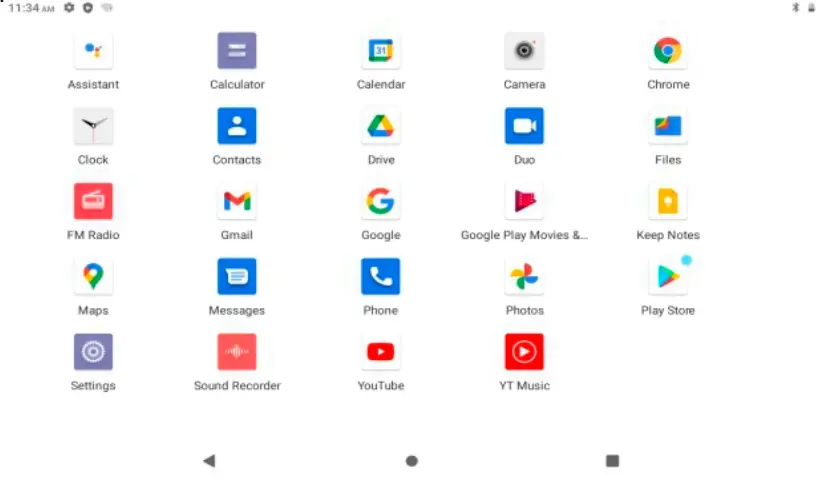Tap the shield status bar icon
Viewport: 818px width, 494px height.
click(88, 8)
